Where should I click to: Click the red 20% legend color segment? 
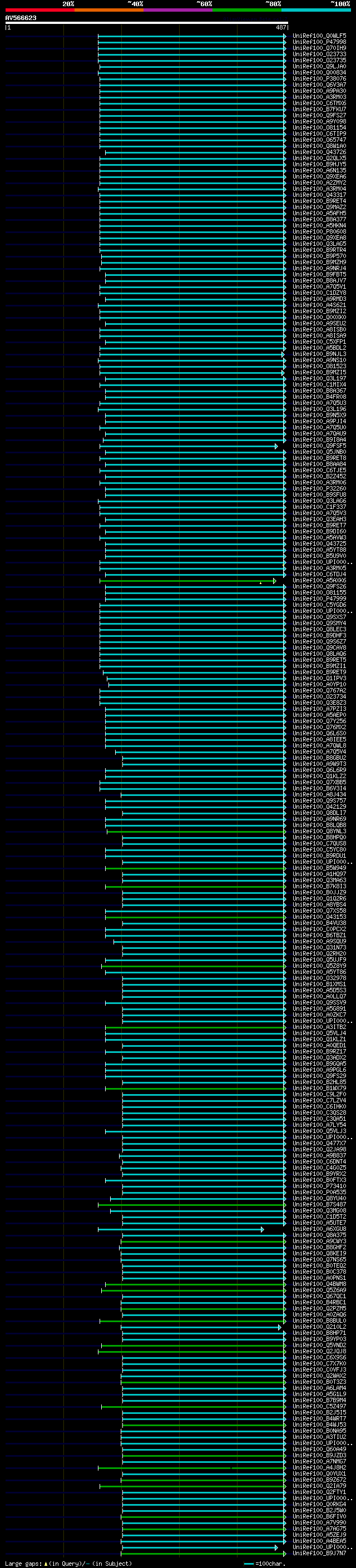pyautogui.click(x=39, y=10)
